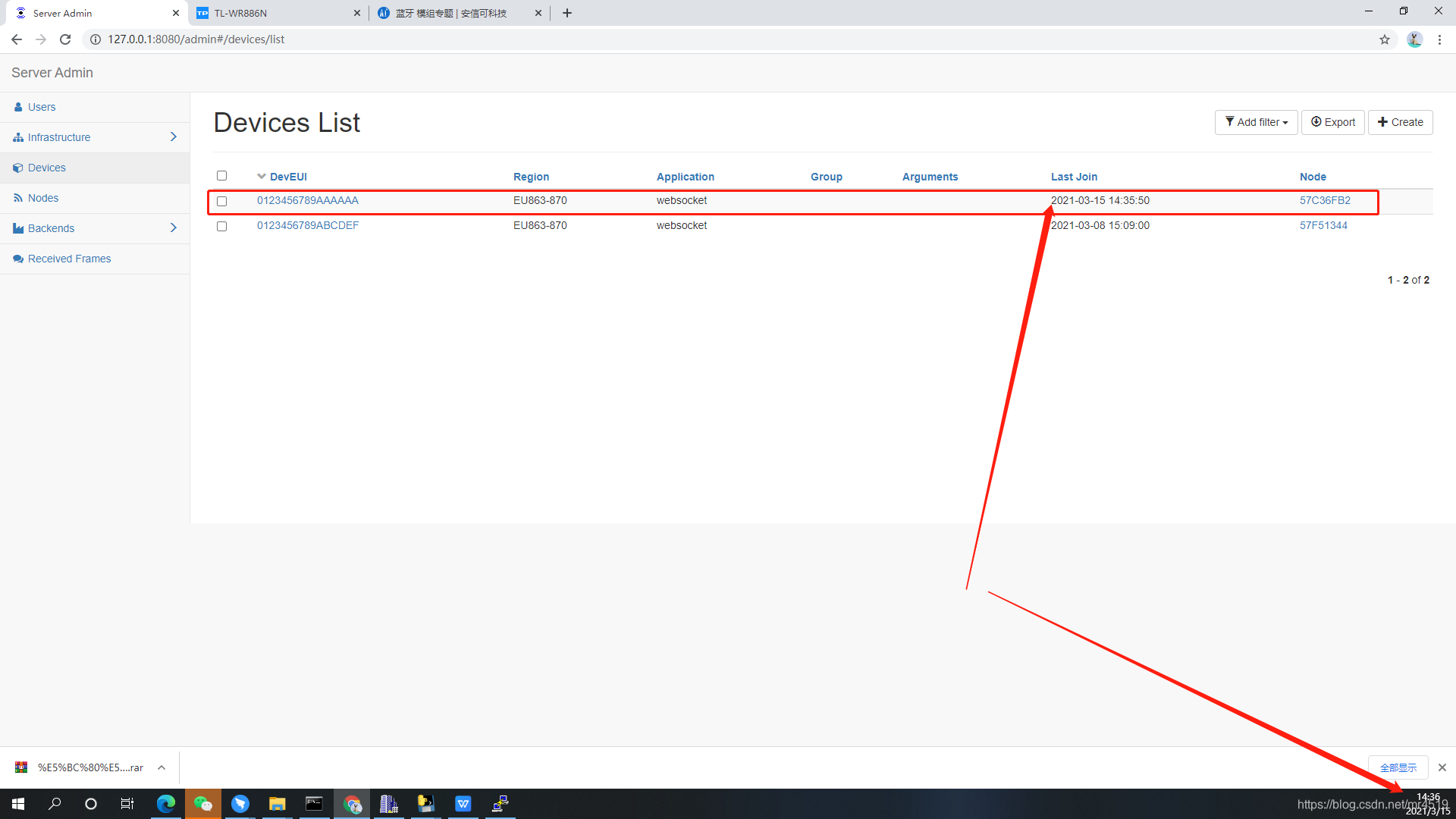Select Devices from sidebar menu
The height and width of the screenshot is (819, 1456).
click(47, 167)
